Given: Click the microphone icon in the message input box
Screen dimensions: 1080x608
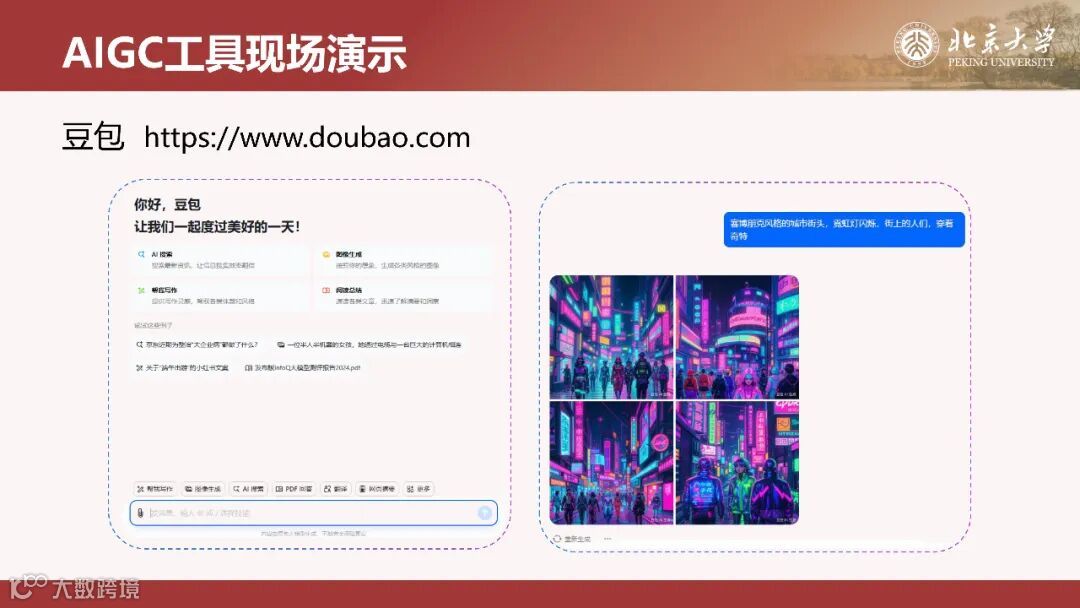Looking at the screenshot, I should click(x=140, y=512).
